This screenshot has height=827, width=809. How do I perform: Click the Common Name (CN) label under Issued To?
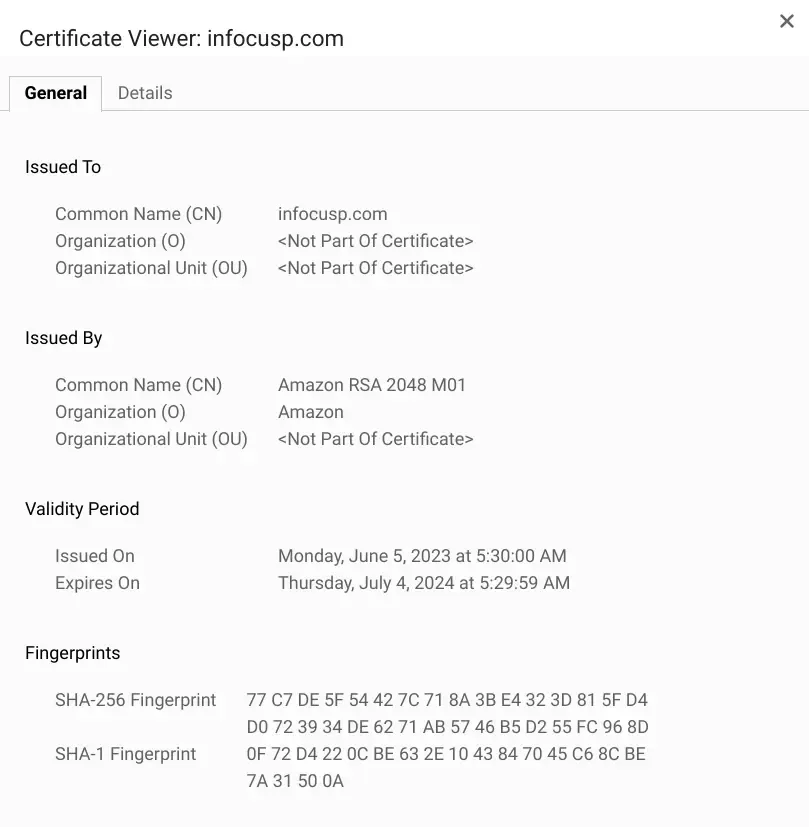[138, 213]
